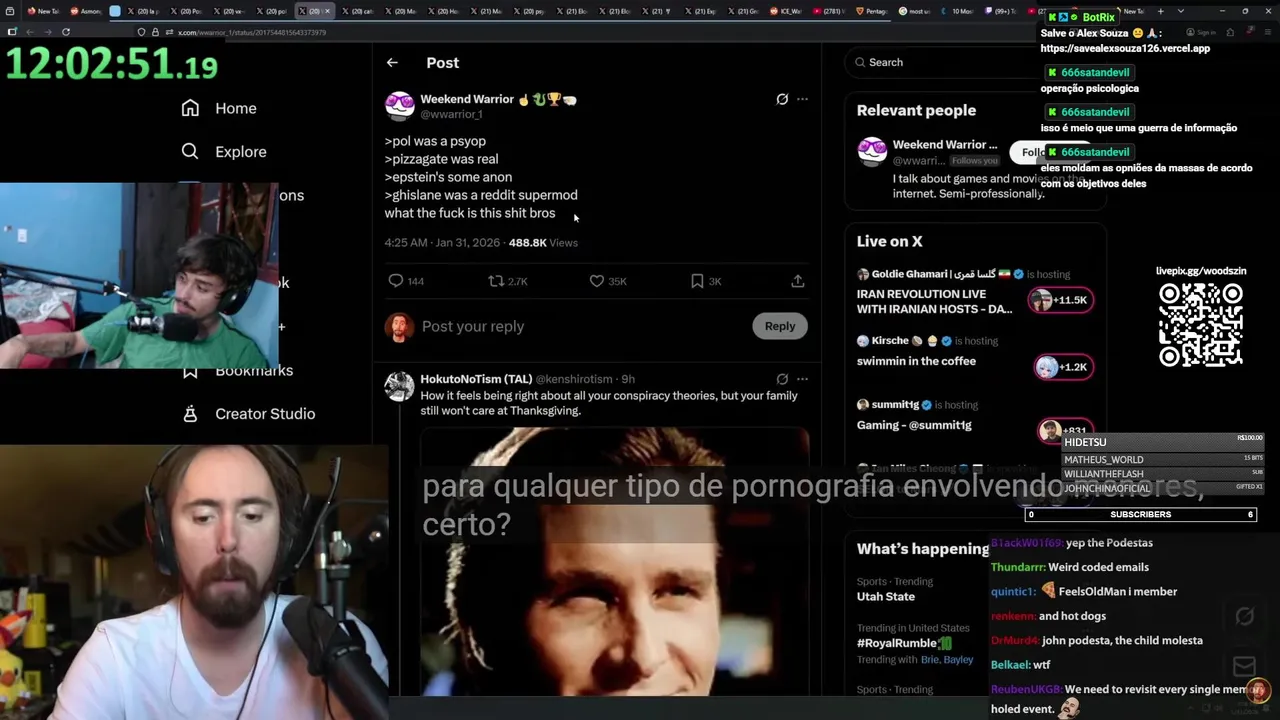Open Home in X sidebar
Viewport: 1280px width, 720px height.
click(236, 108)
